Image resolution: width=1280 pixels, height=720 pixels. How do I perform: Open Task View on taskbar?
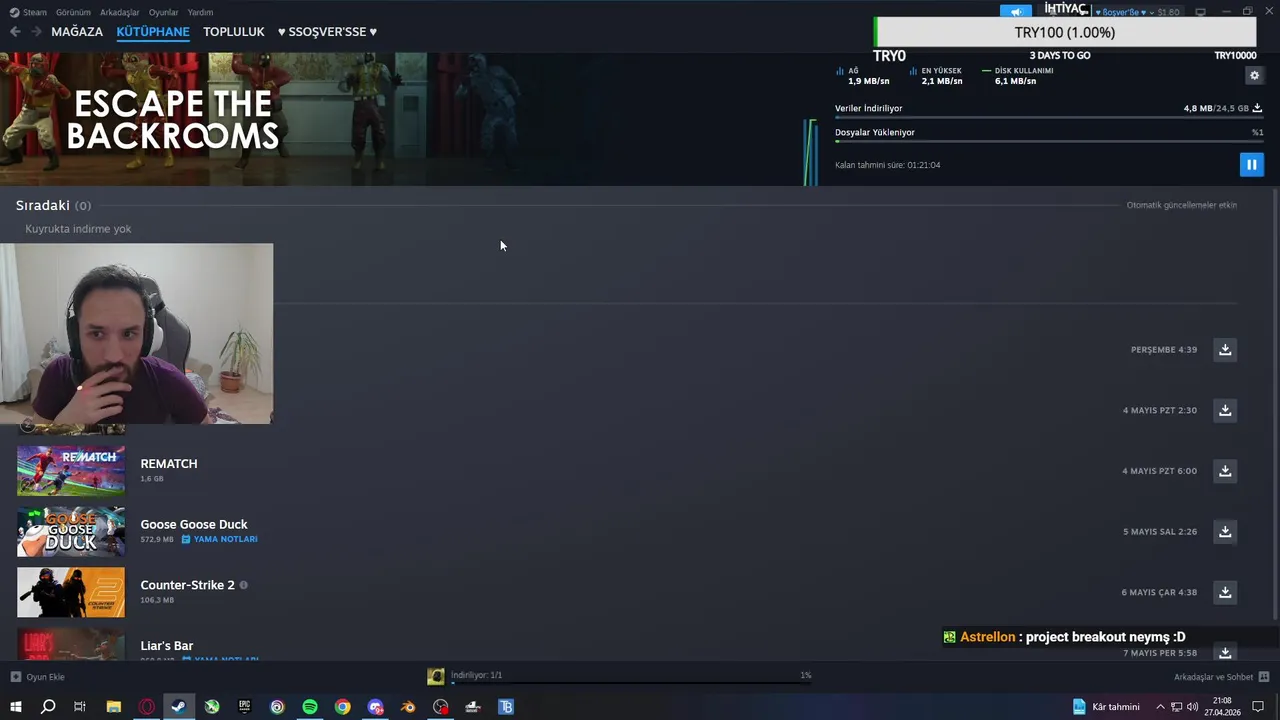pos(80,707)
